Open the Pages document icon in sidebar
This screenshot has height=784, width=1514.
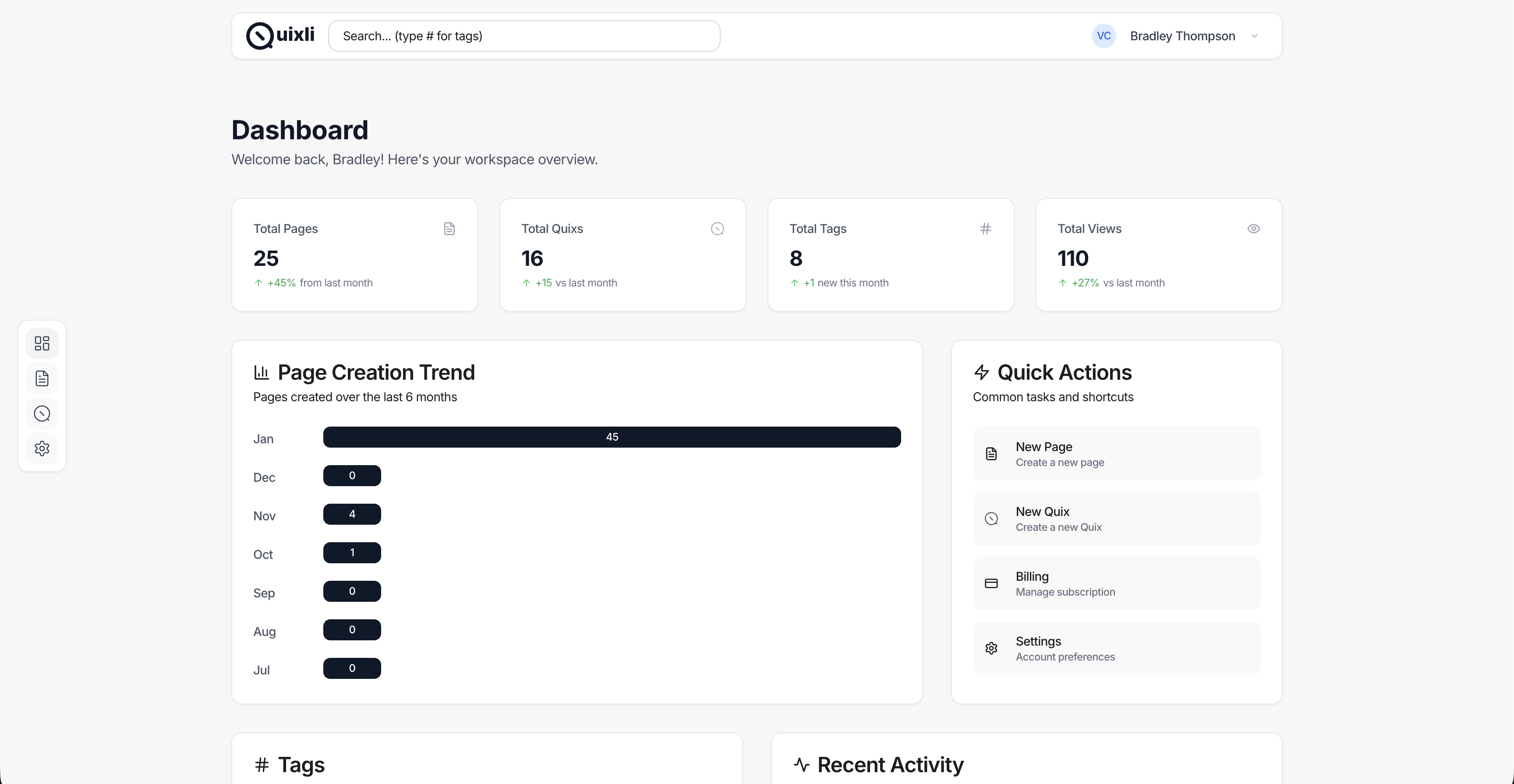(42, 378)
